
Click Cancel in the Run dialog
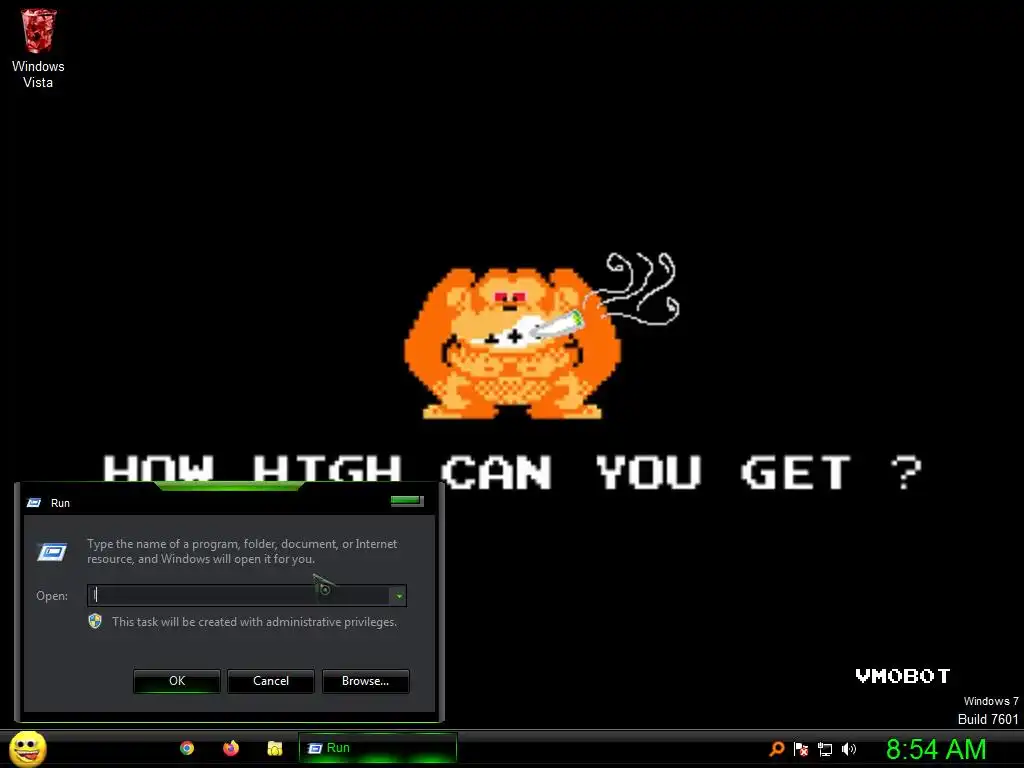coord(271,680)
